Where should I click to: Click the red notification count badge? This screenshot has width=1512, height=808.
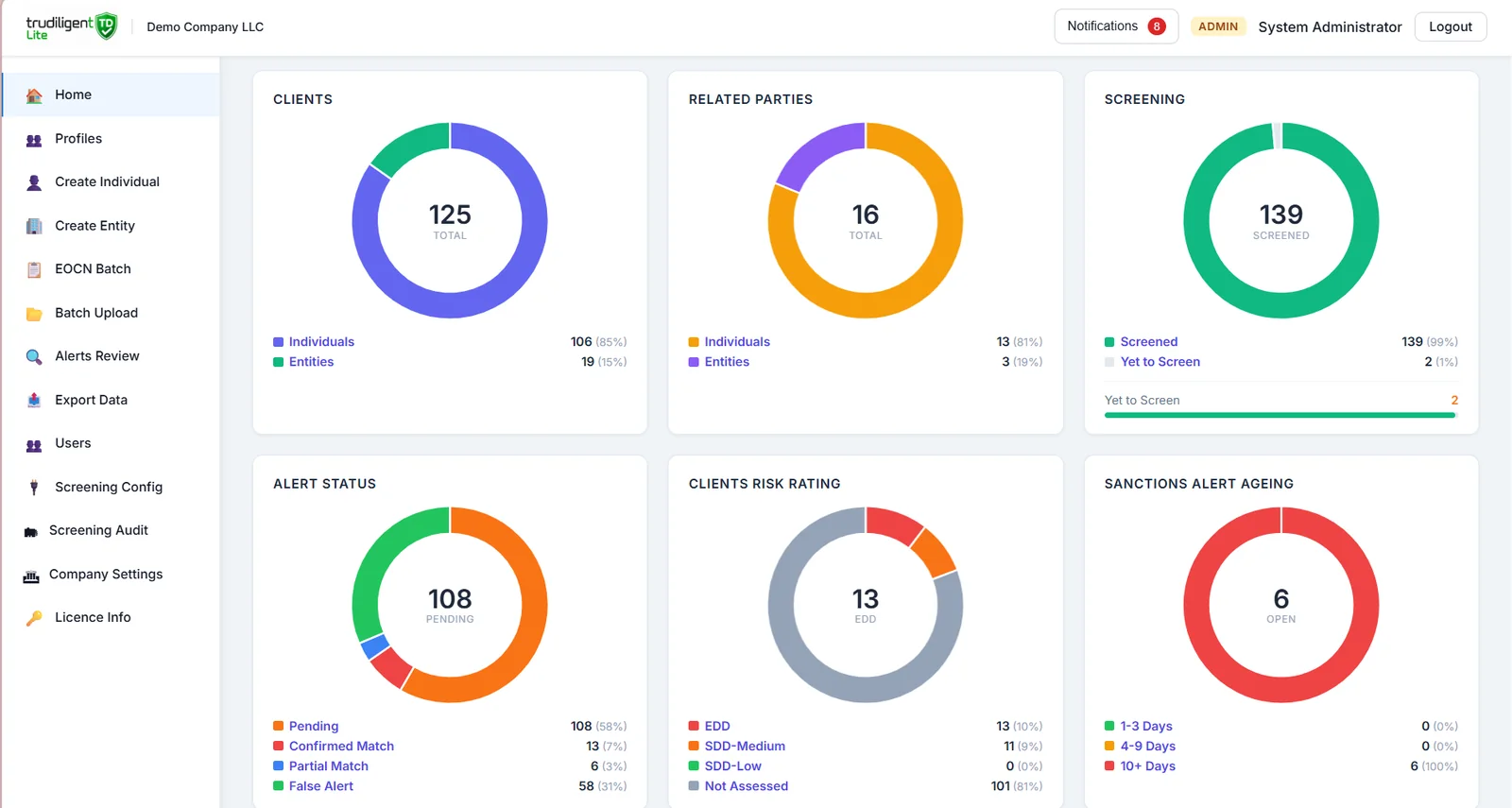[x=1157, y=26]
